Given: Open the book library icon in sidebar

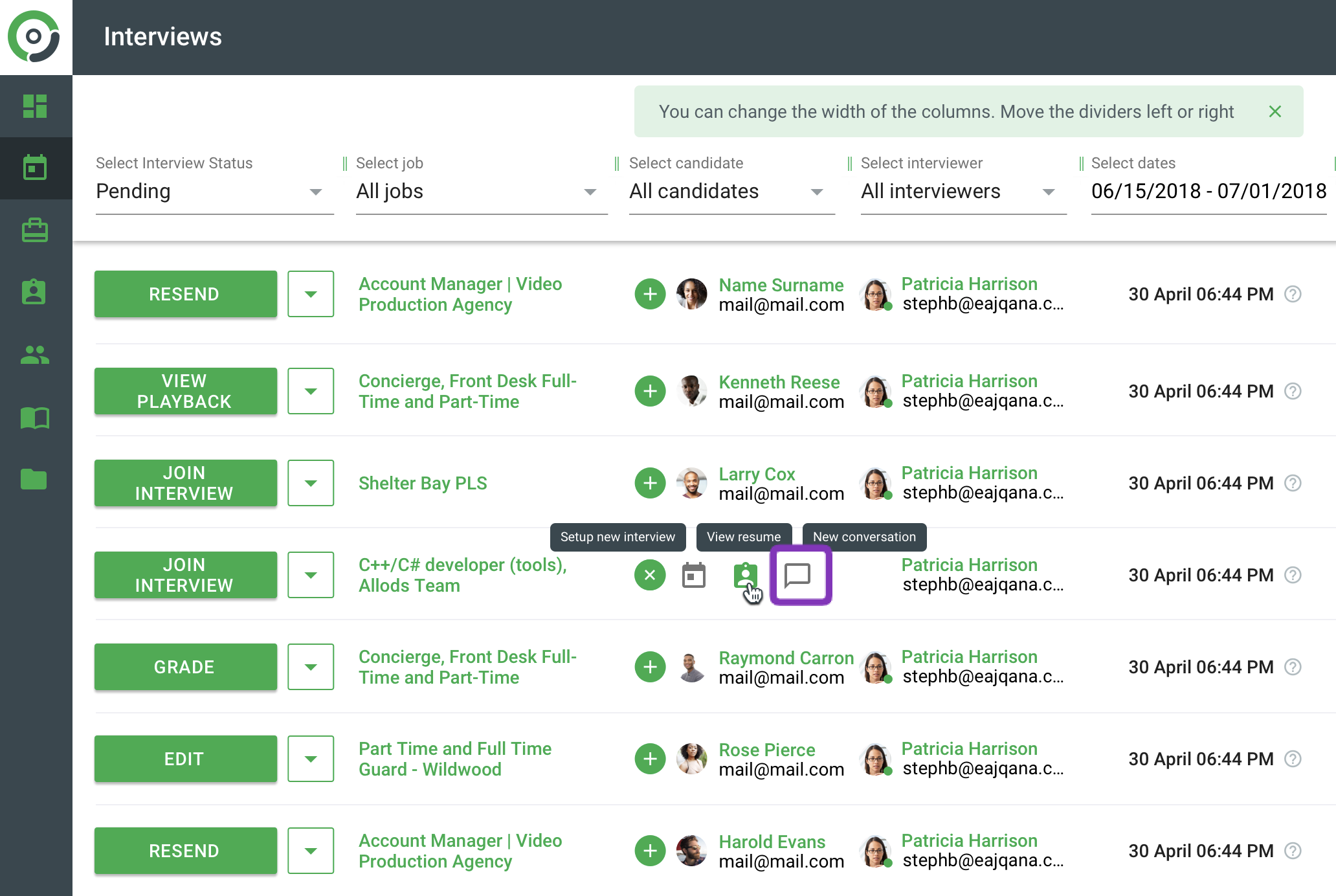Looking at the screenshot, I should coord(35,418).
